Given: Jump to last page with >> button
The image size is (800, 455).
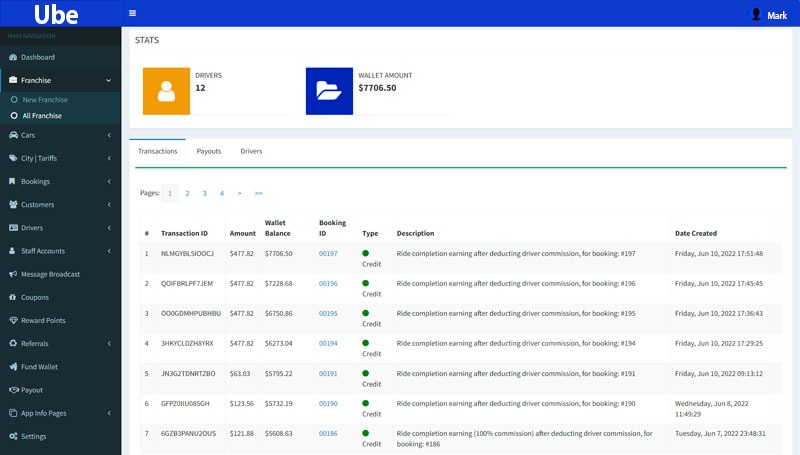Looking at the screenshot, I should (x=258, y=193).
